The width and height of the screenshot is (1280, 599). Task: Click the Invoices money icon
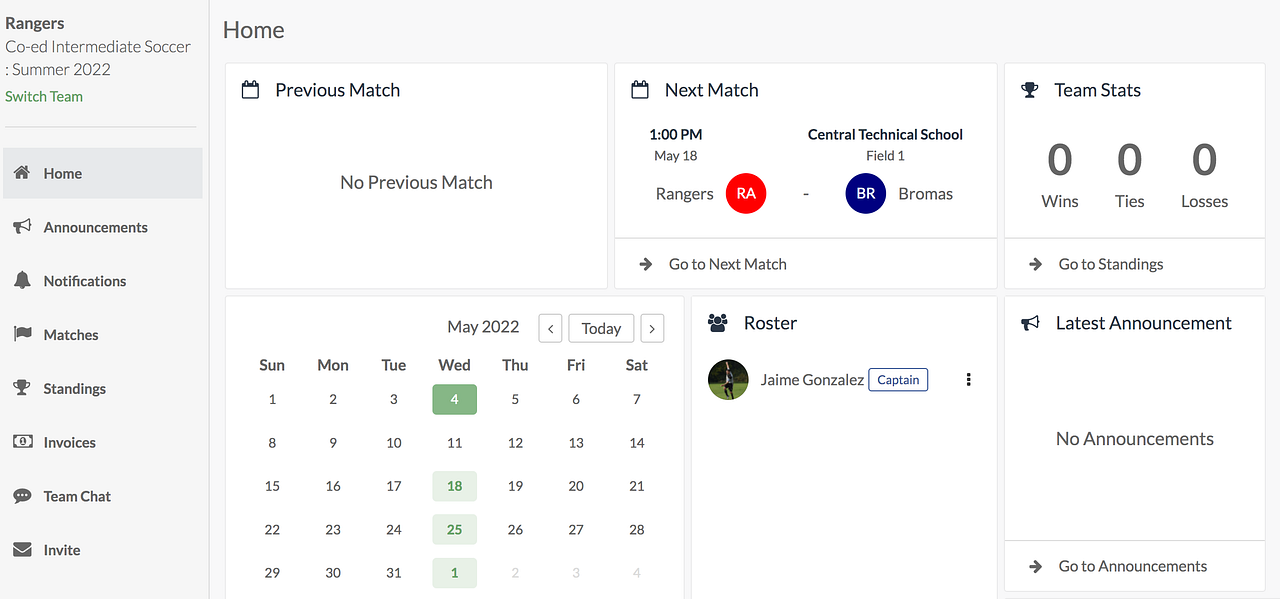point(22,442)
